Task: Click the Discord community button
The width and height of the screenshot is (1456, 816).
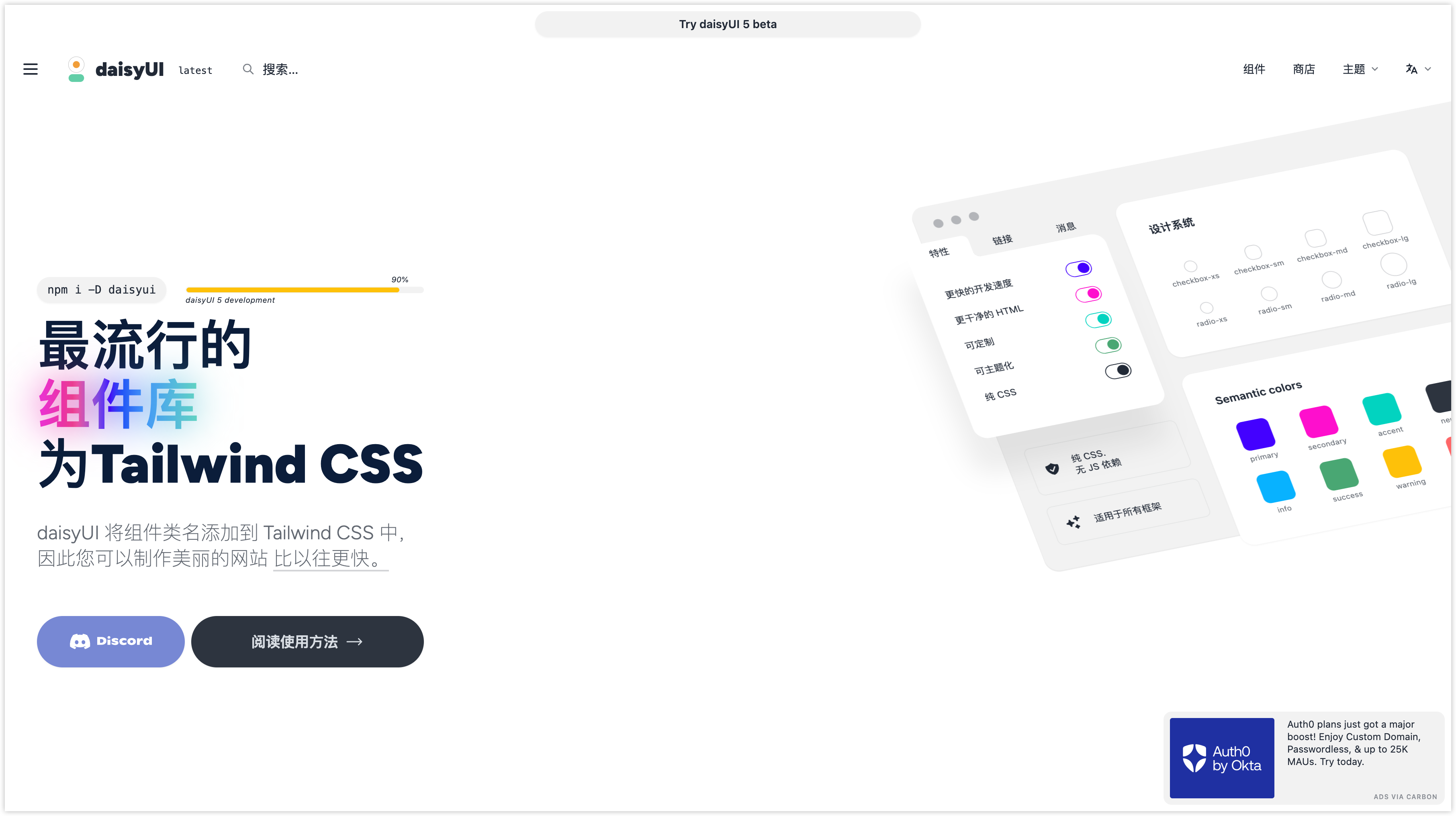Action: 110,640
